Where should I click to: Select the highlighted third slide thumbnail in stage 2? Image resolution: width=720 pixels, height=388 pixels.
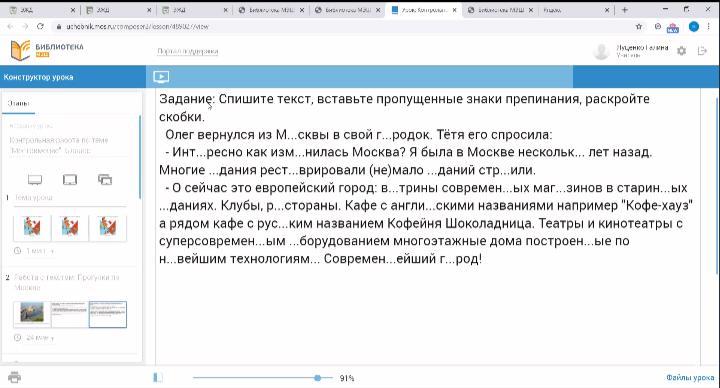[107, 314]
